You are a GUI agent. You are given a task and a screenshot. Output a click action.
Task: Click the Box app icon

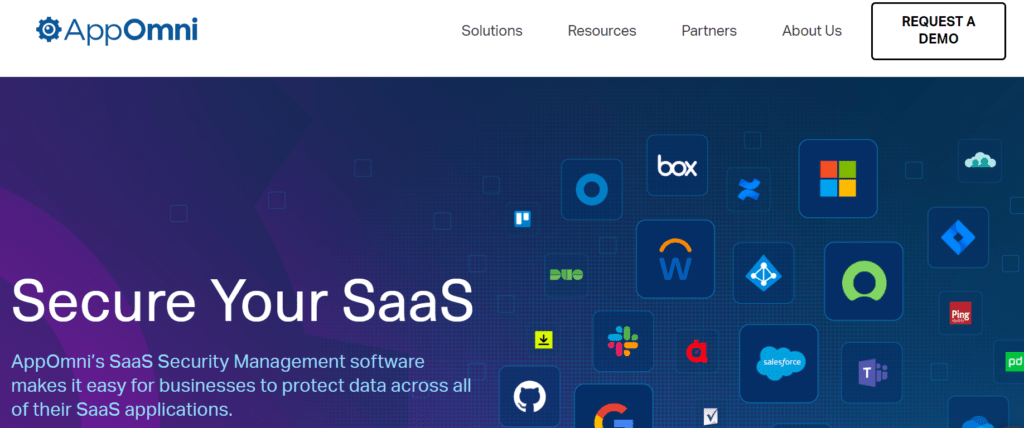677,165
